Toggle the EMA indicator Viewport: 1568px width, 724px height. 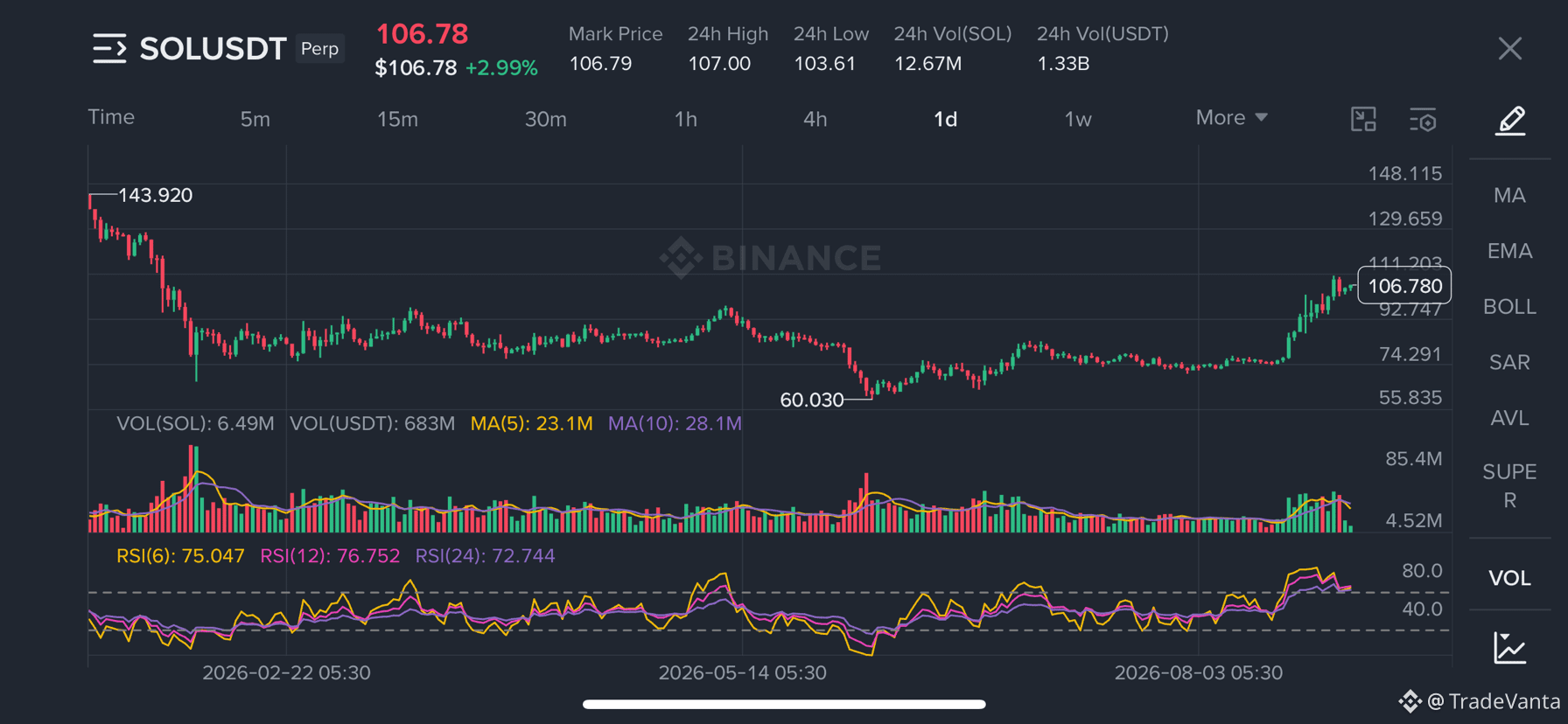(x=1510, y=251)
